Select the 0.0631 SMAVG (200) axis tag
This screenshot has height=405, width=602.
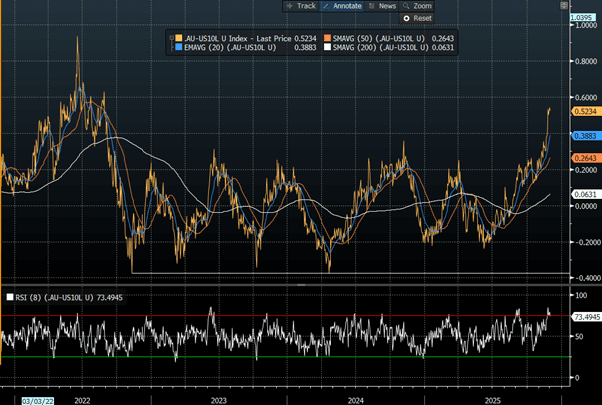pos(583,194)
